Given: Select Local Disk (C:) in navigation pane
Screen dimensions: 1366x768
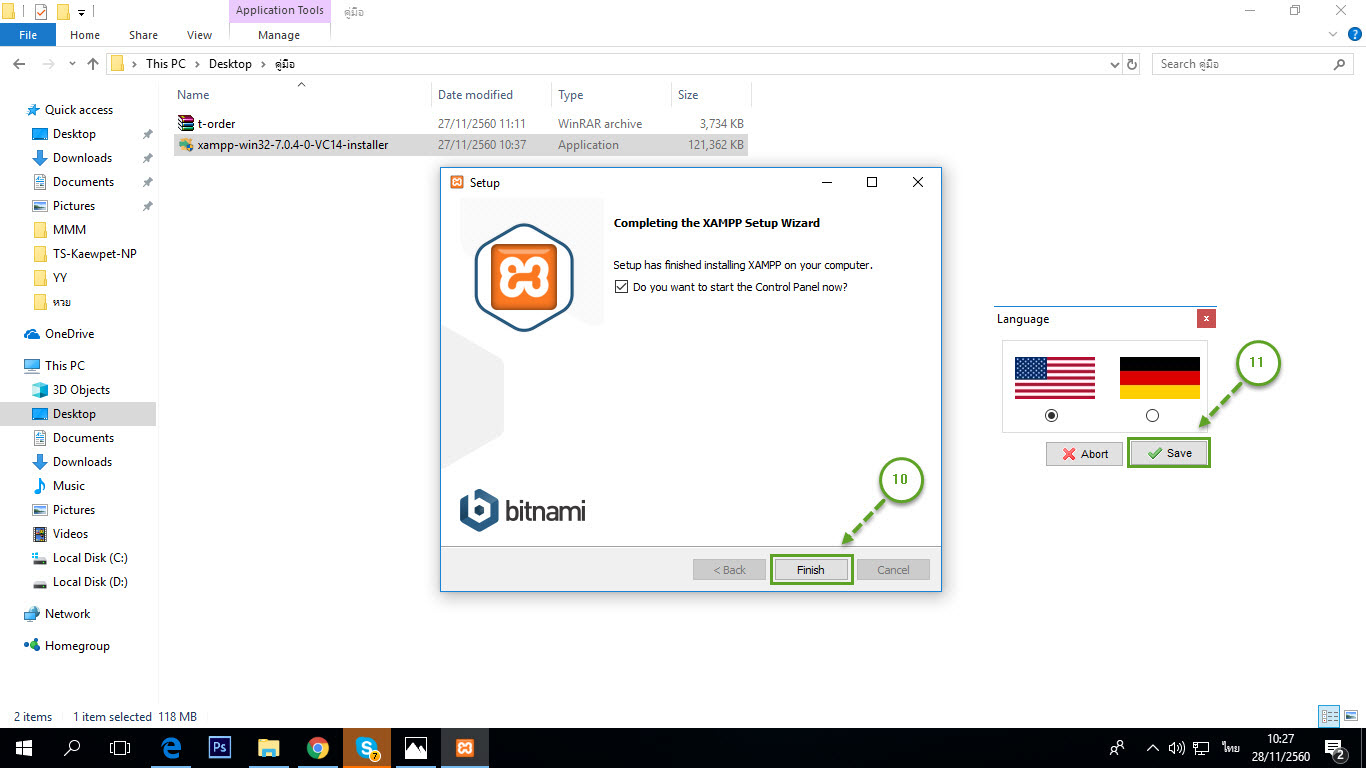Looking at the screenshot, I should point(90,558).
